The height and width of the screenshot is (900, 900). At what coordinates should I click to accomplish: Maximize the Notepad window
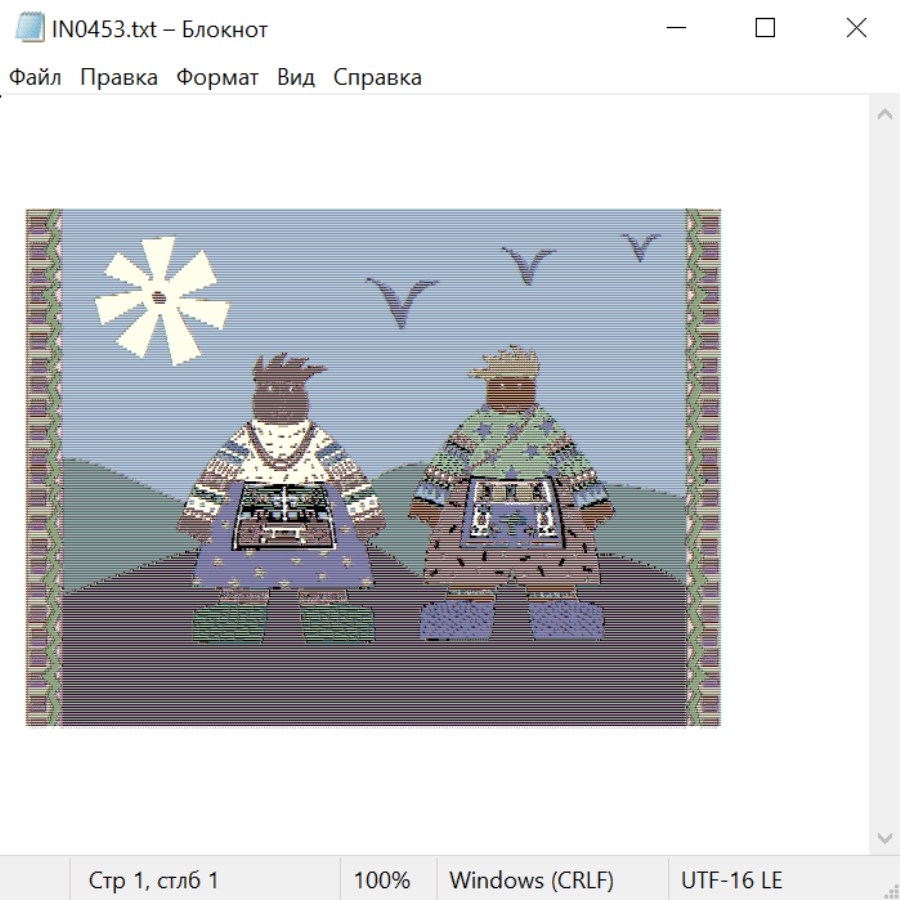765,28
